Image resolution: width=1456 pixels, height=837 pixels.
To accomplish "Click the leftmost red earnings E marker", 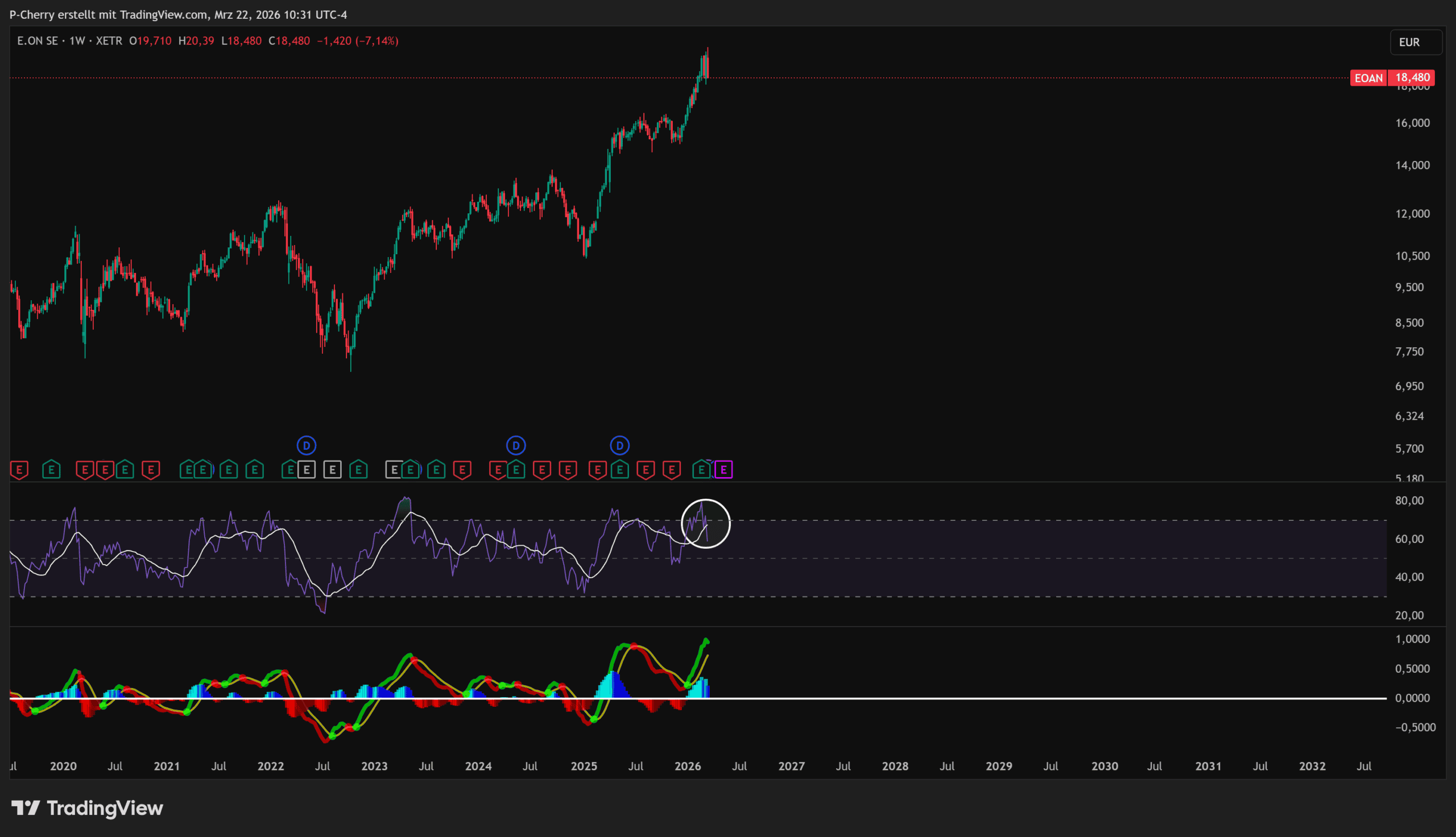I will [x=19, y=470].
